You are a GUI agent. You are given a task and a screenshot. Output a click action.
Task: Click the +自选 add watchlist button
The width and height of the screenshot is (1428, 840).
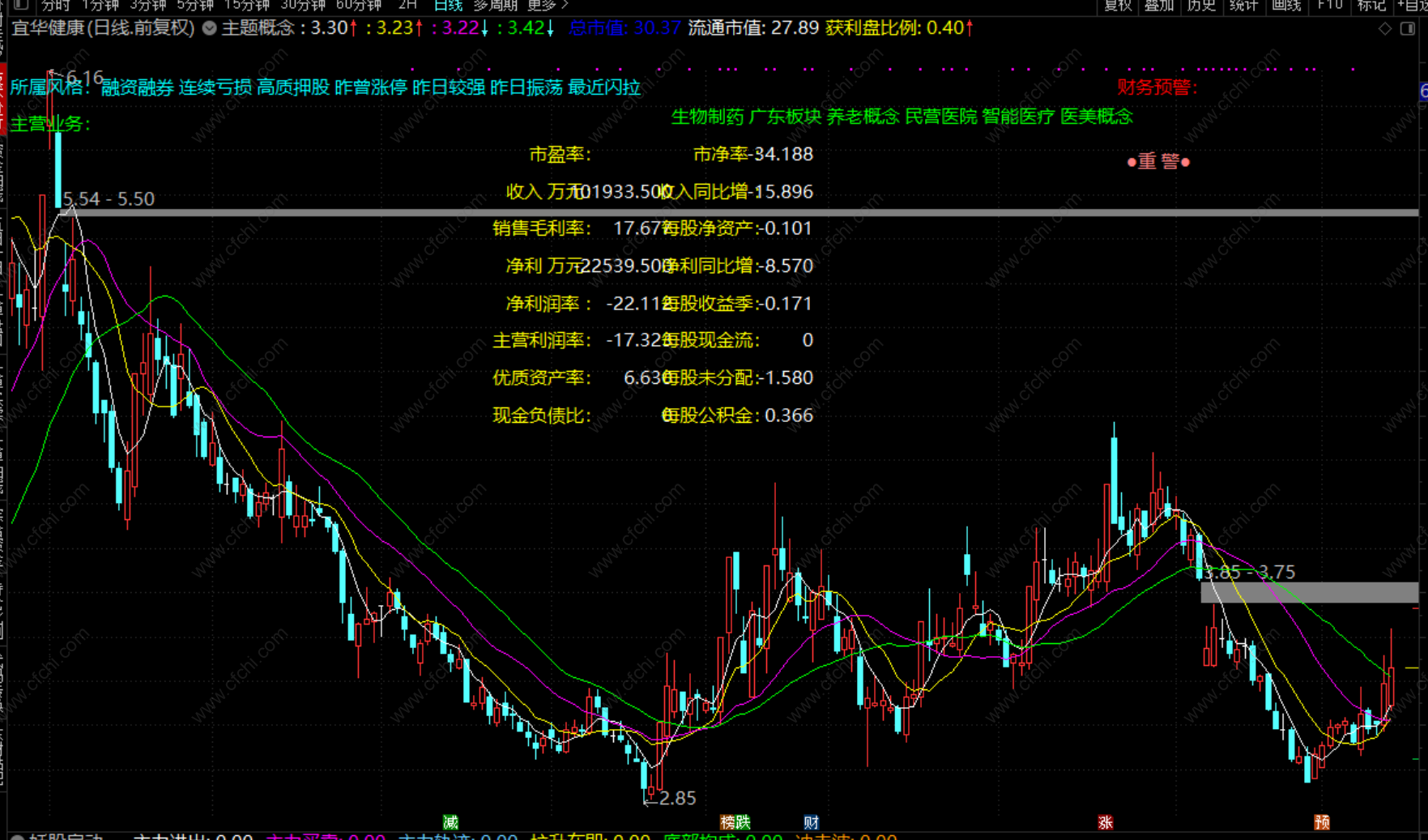(x=1413, y=5)
